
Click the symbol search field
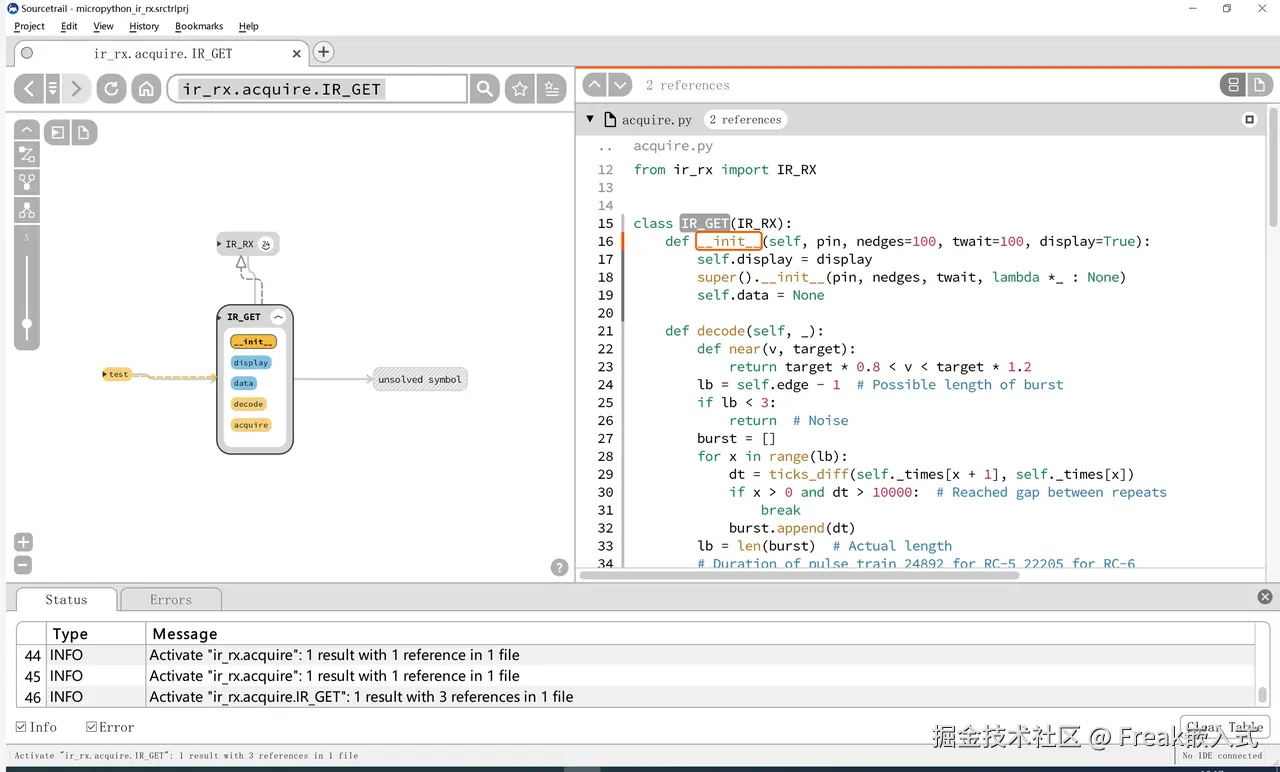[x=317, y=89]
